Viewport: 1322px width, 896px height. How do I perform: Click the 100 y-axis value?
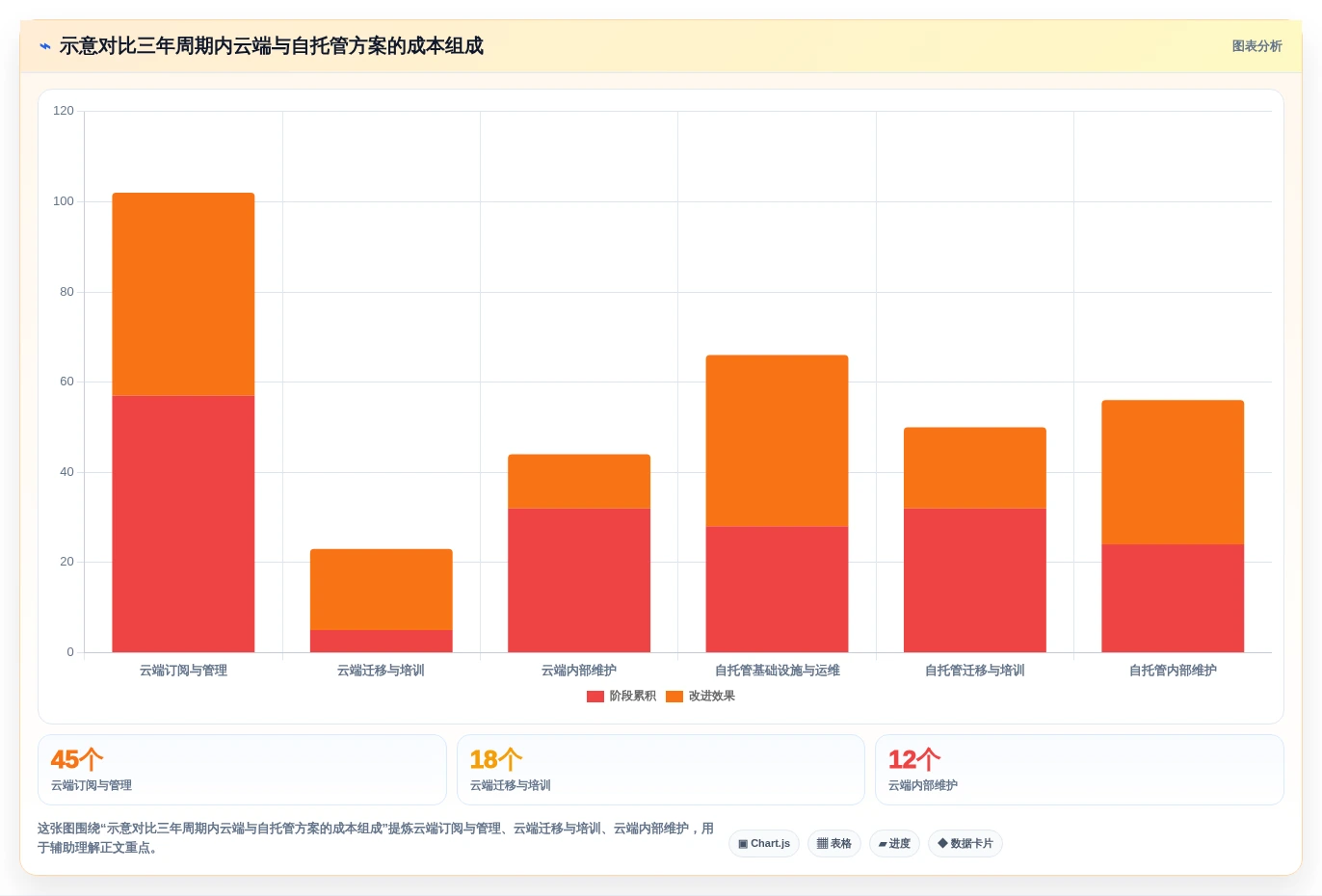click(64, 201)
